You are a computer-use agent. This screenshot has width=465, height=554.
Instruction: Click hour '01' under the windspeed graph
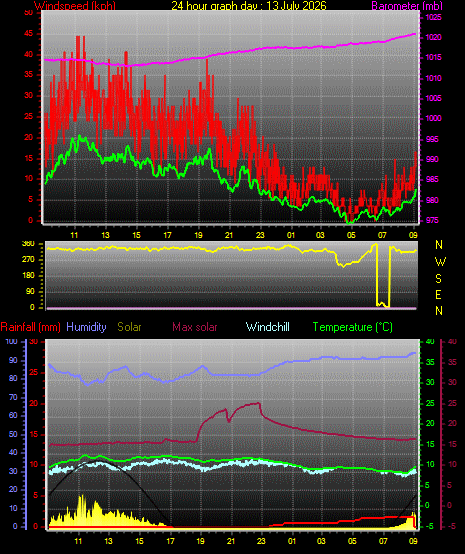291,235
